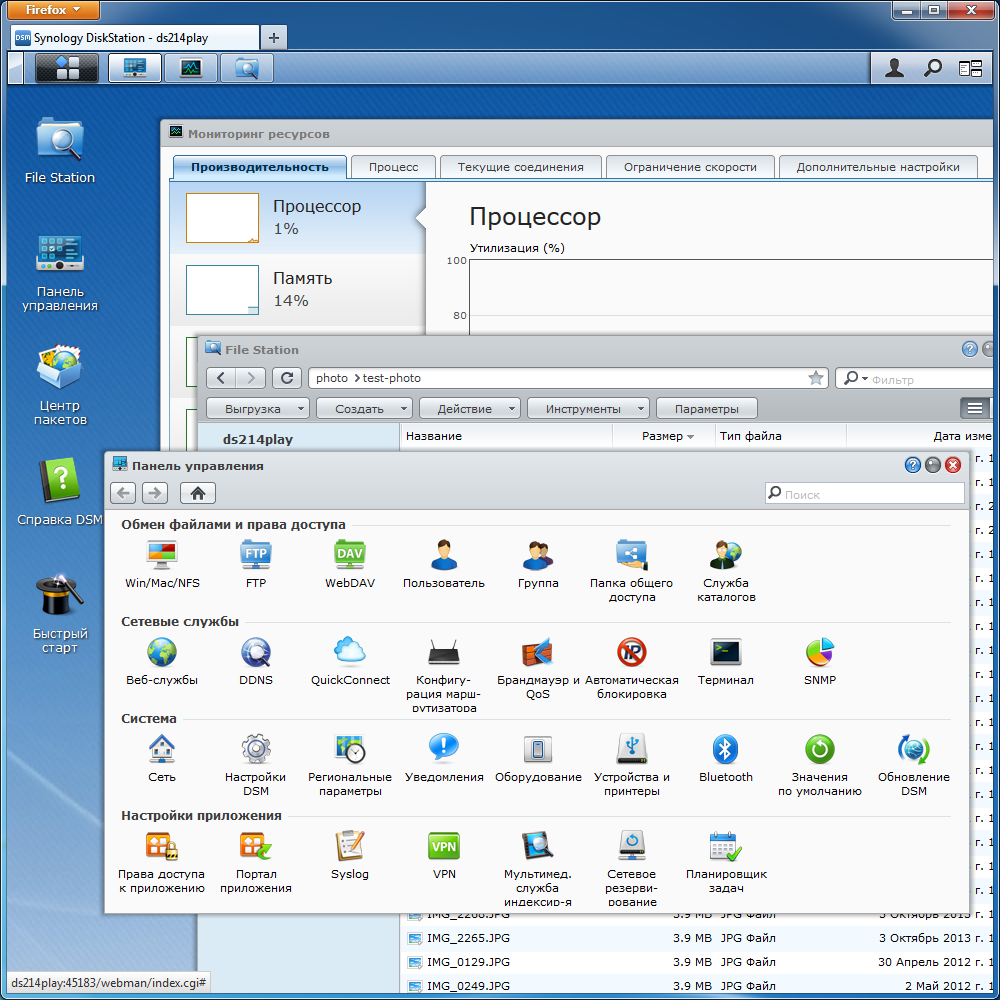
Task: Open SNMP settings
Action: [x=820, y=661]
